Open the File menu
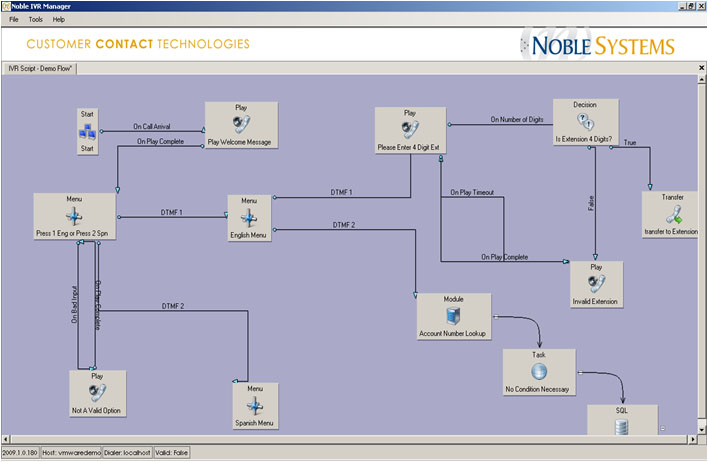This screenshot has height=462, width=708. tap(14, 19)
